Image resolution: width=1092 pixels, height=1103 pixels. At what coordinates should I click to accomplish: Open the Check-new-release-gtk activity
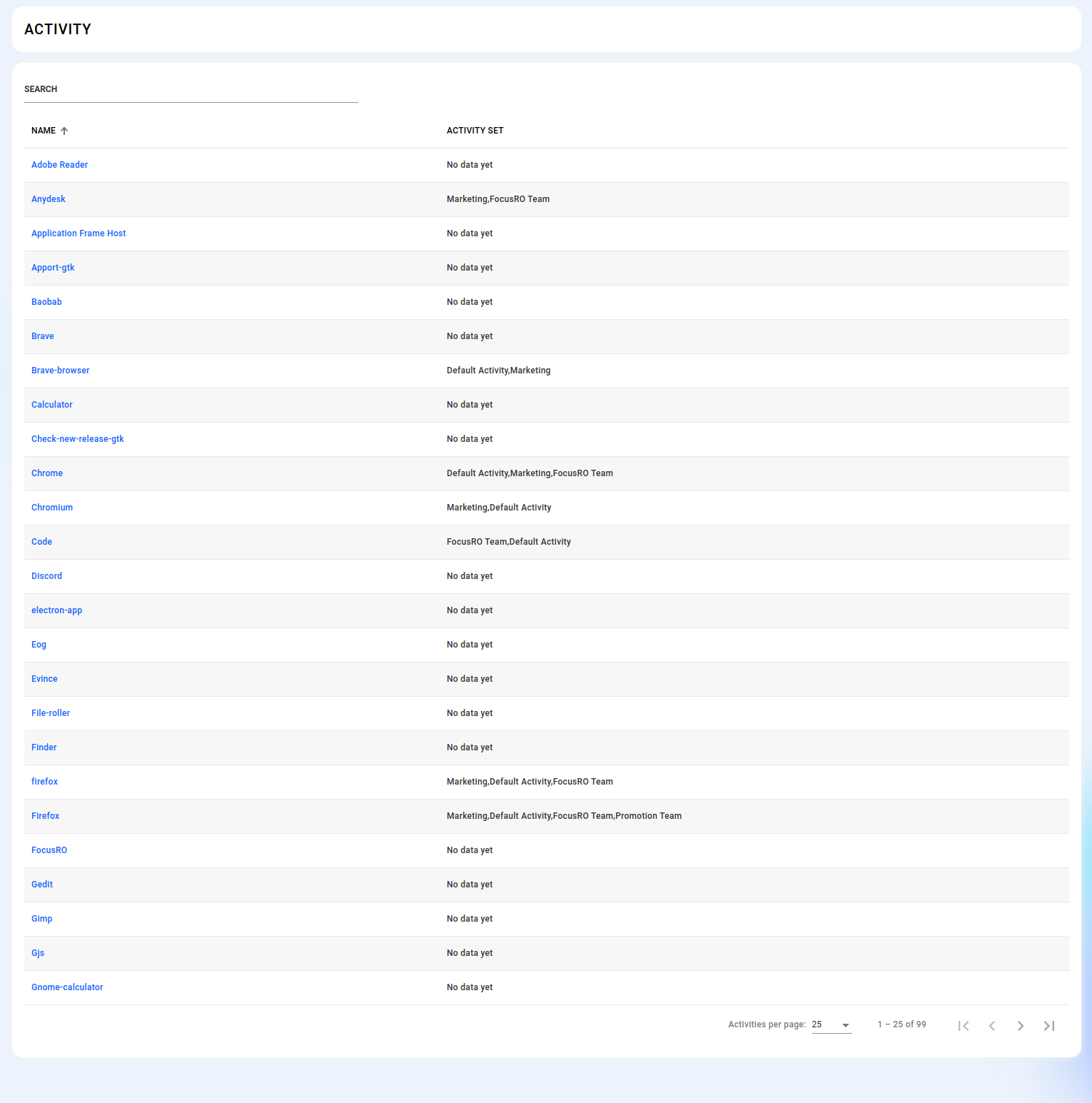(x=78, y=439)
